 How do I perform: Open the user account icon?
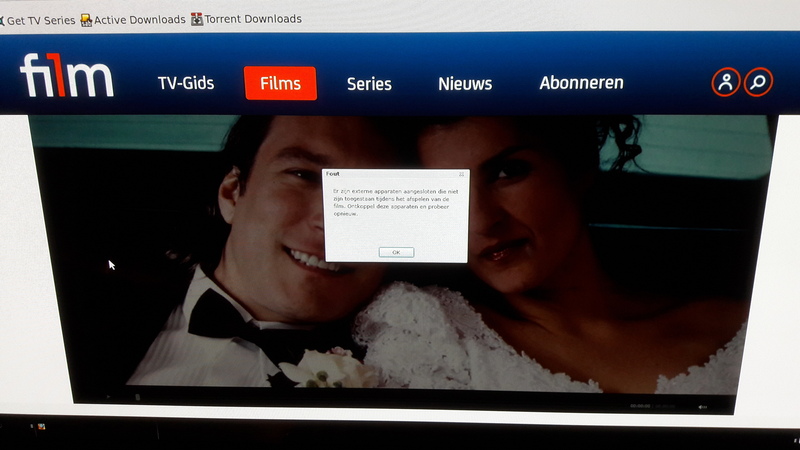click(x=726, y=82)
